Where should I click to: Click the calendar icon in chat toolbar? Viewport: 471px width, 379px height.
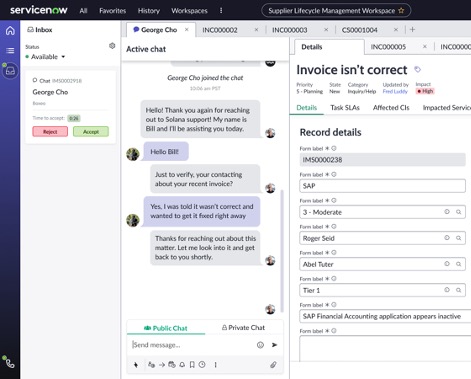172,365
